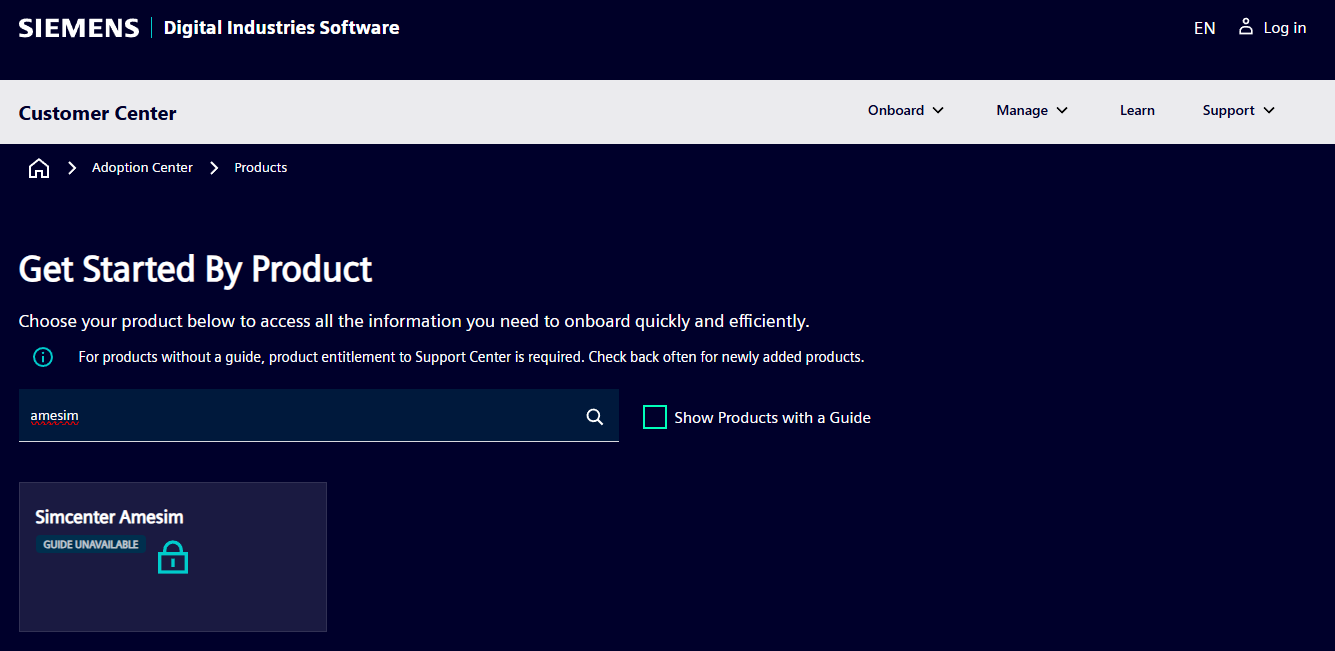Click the Guide Unavailable badge
Viewport: 1335px width, 651px height.
click(91, 545)
